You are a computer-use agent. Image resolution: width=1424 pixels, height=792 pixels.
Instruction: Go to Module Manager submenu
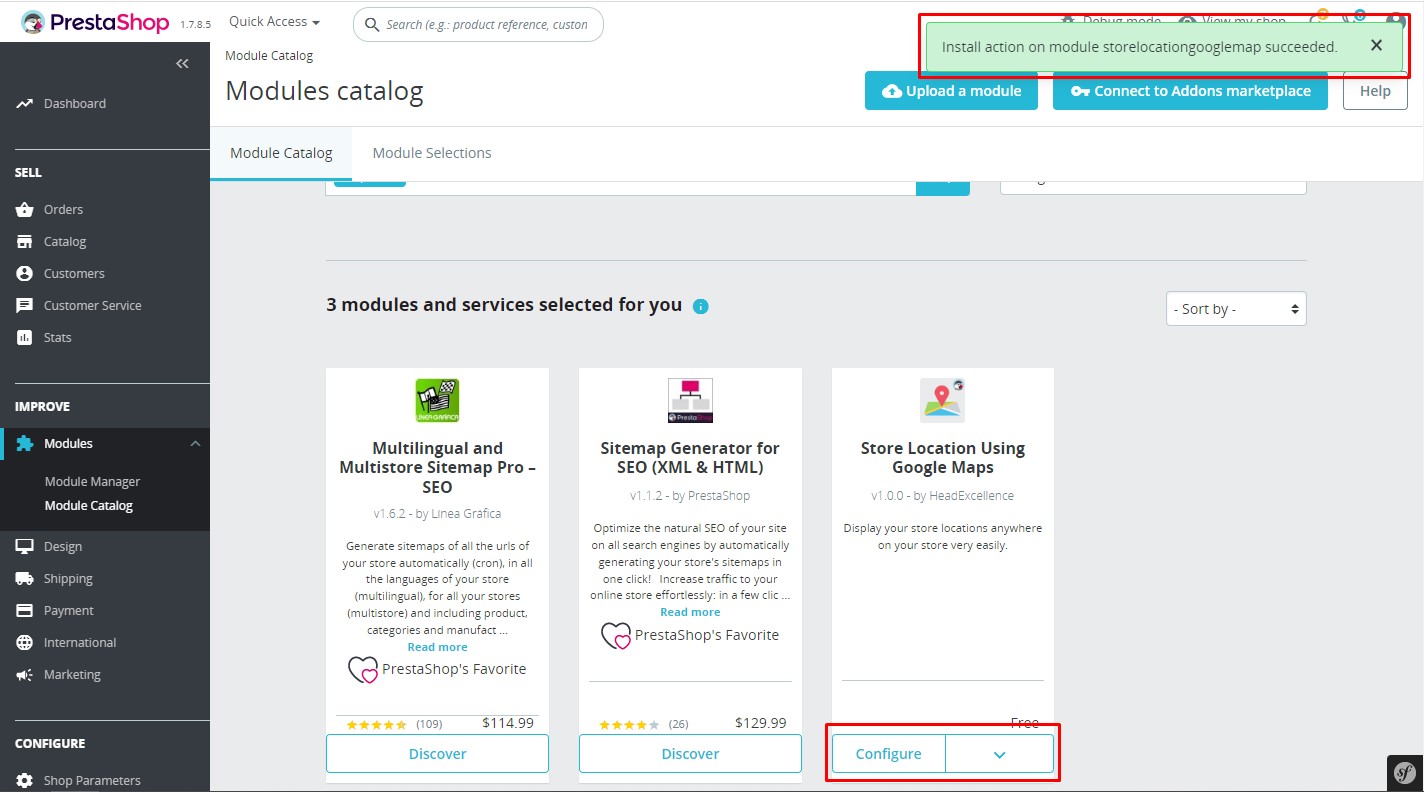92,481
